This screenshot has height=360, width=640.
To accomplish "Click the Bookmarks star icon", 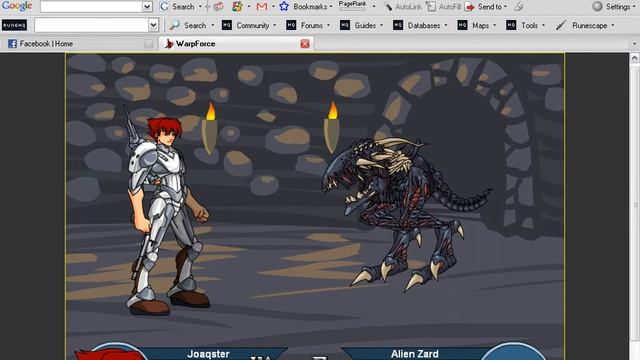I will [x=284, y=7].
